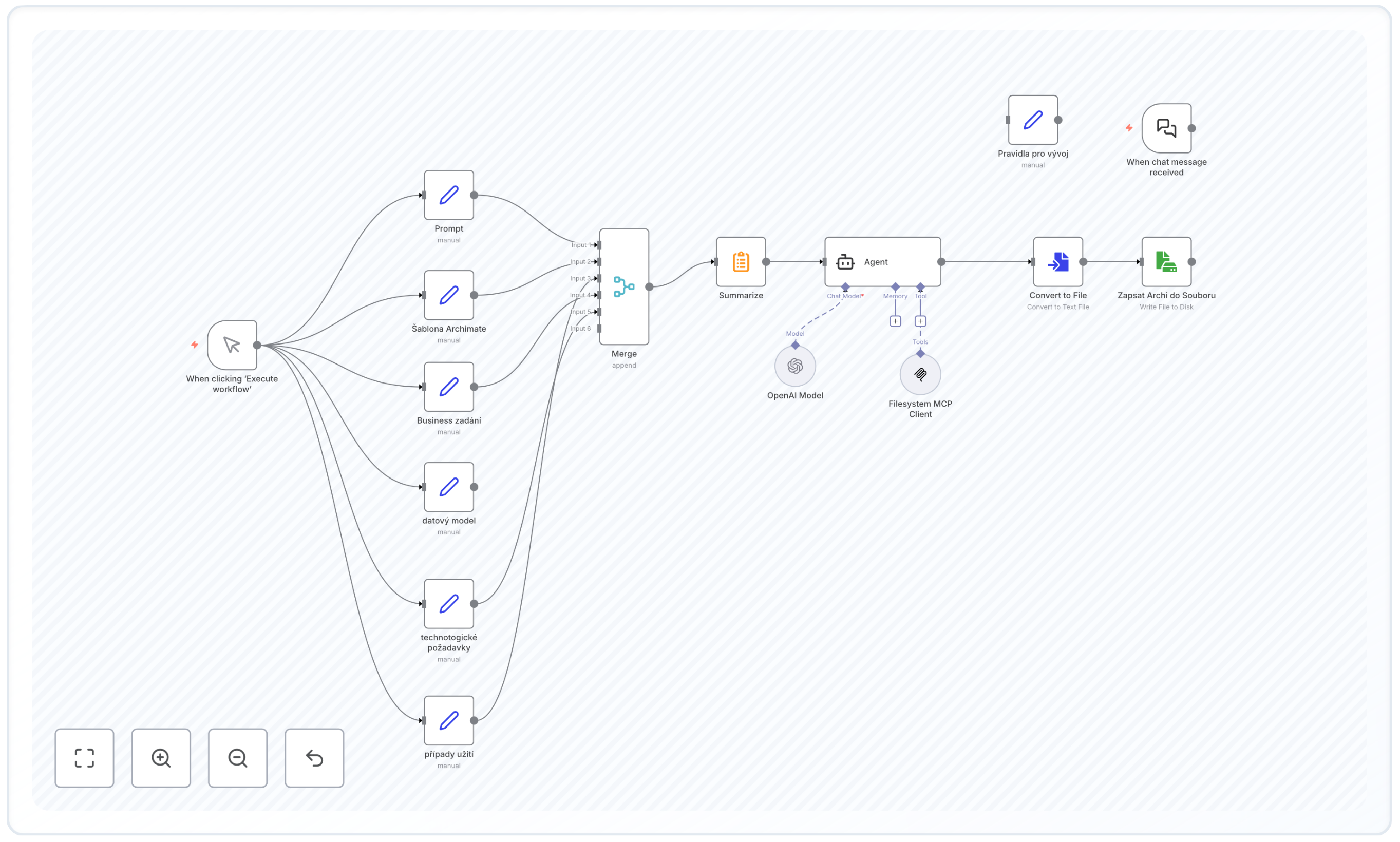
Task: Add a Memory sub-node via plus
Action: pyautogui.click(x=895, y=321)
